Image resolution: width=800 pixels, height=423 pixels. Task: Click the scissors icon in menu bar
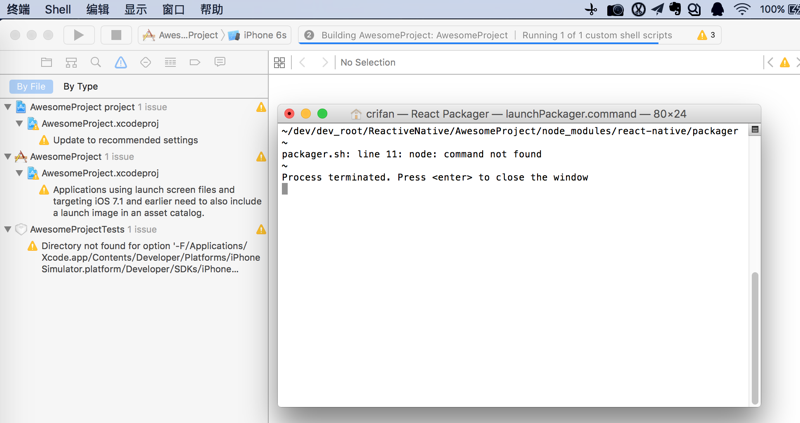coord(591,9)
